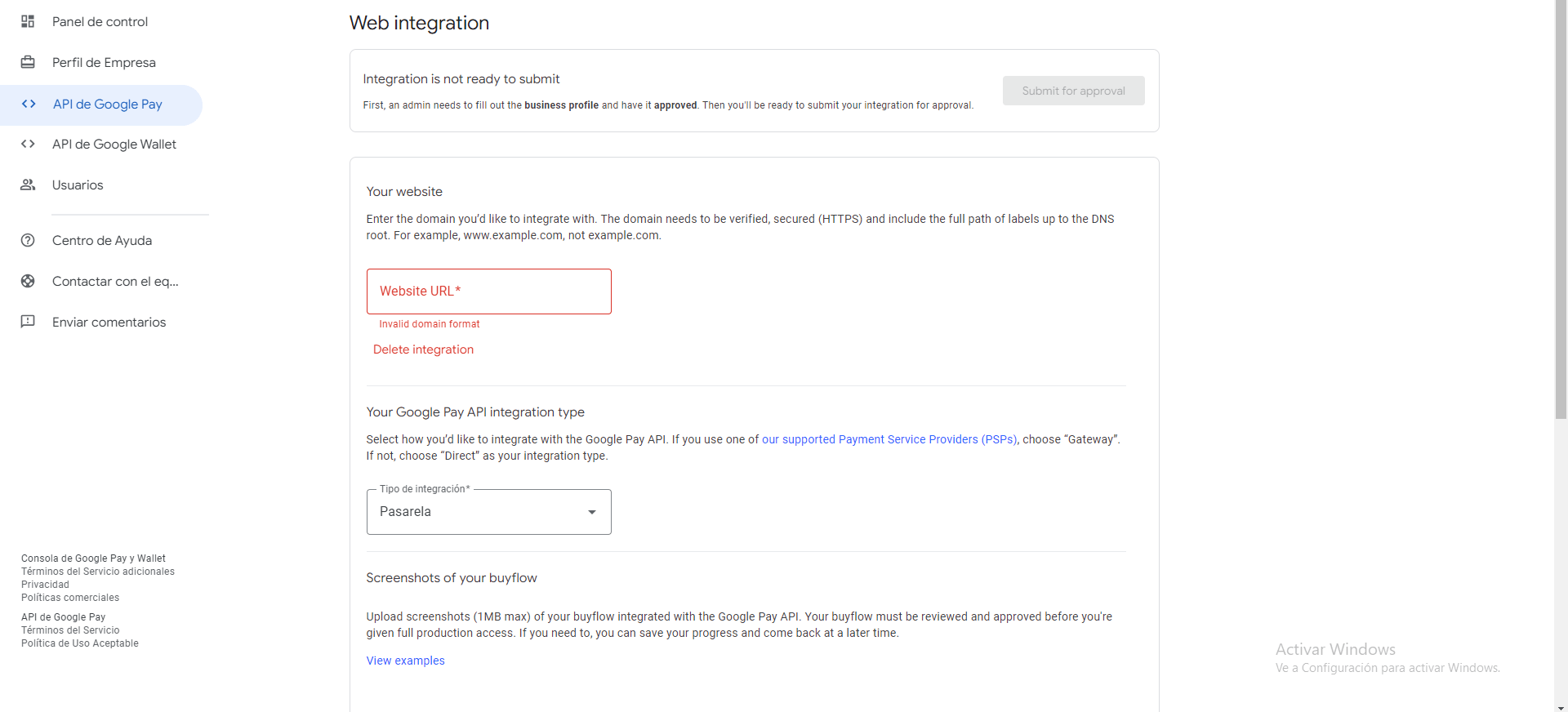Click the Contactar con el equipo support icon
The height and width of the screenshot is (712, 1568).
(28, 281)
